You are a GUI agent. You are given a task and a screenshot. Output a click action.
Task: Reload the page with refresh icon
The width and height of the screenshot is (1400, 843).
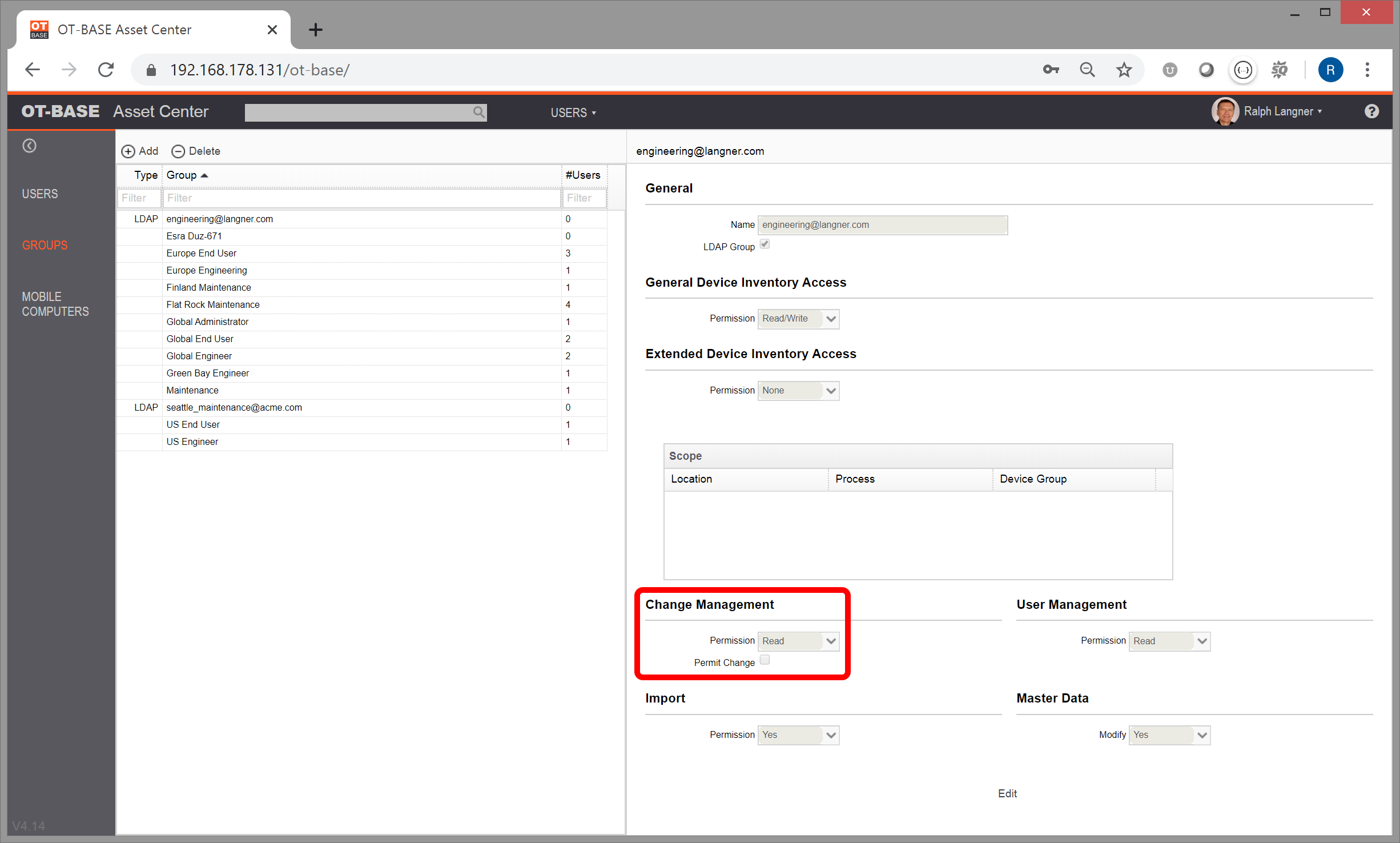[106, 70]
